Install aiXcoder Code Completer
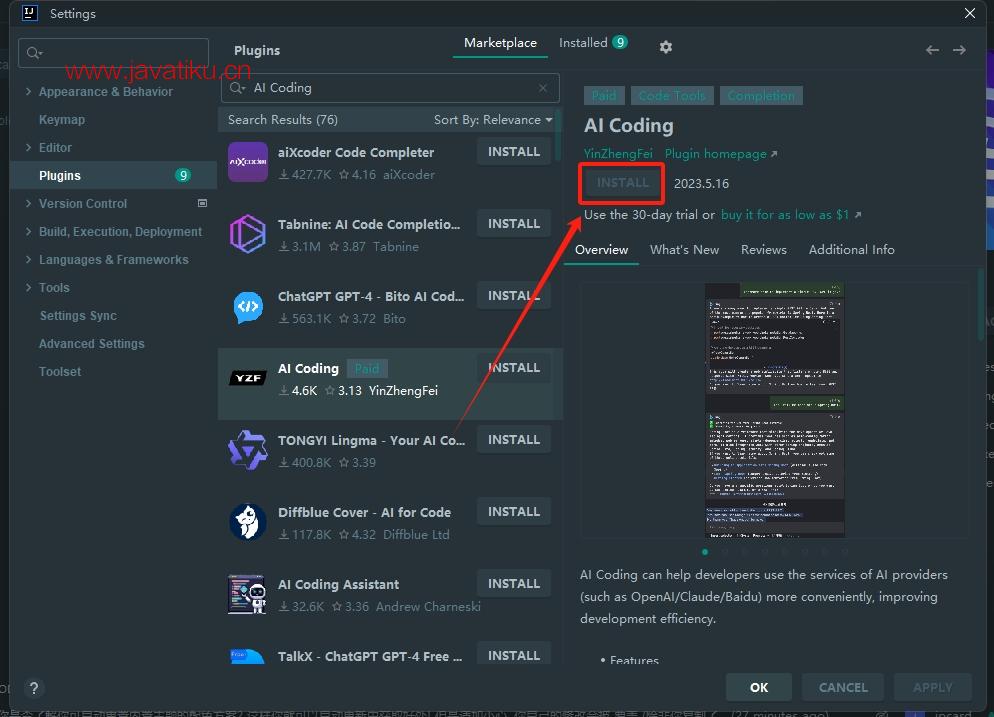994x717 pixels. point(513,152)
